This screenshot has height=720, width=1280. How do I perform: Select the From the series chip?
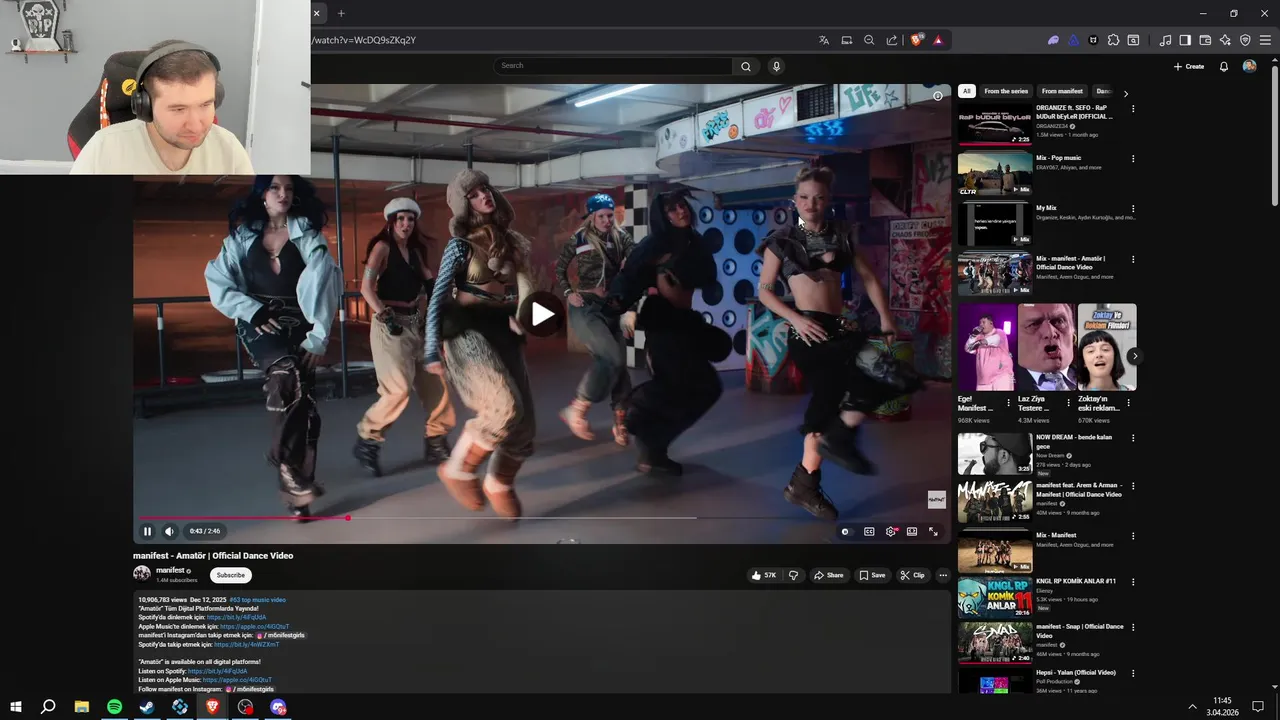tap(1006, 91)
